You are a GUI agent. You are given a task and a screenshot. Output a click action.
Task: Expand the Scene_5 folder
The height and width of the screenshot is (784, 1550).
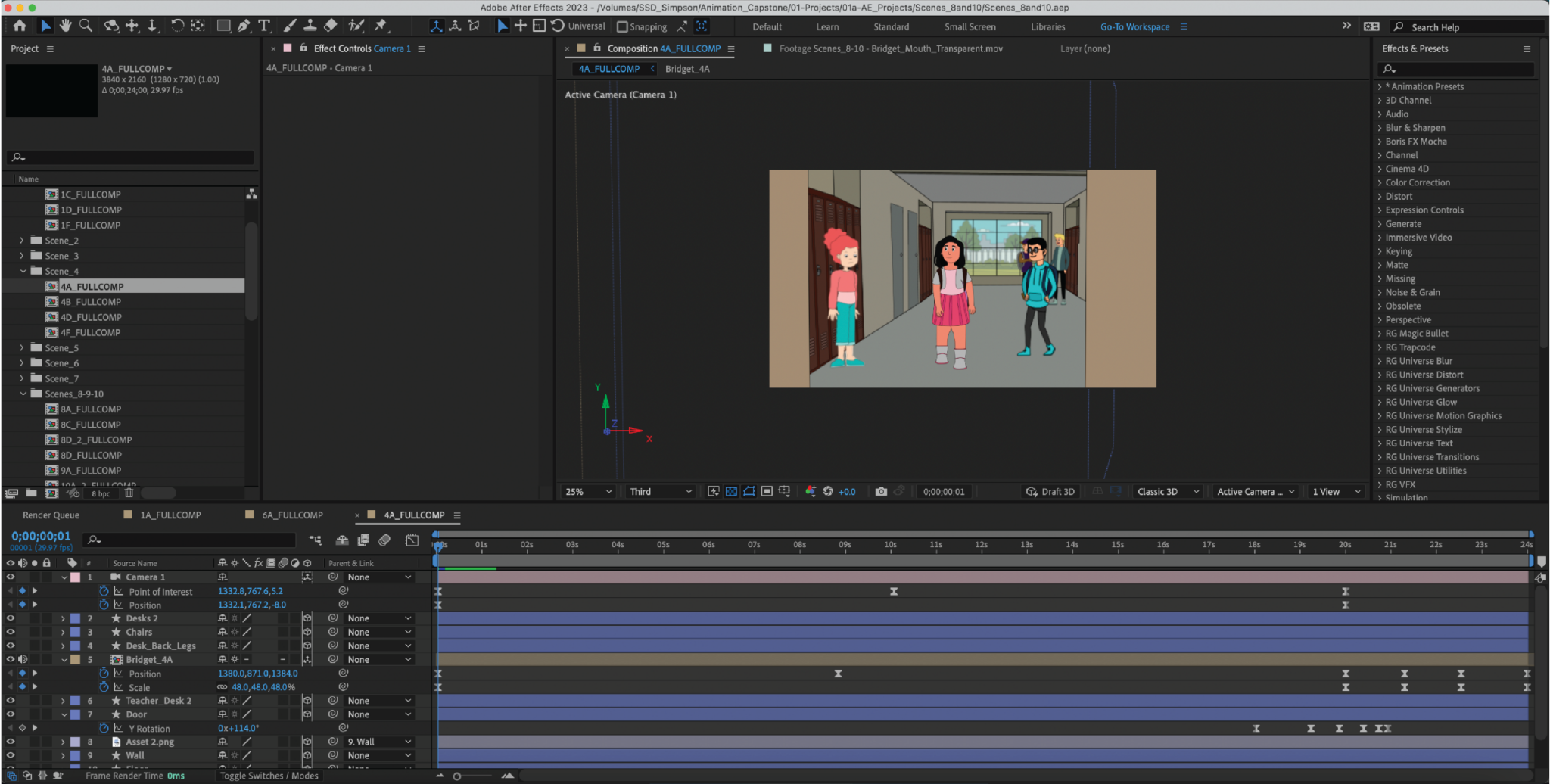[22, 347]
